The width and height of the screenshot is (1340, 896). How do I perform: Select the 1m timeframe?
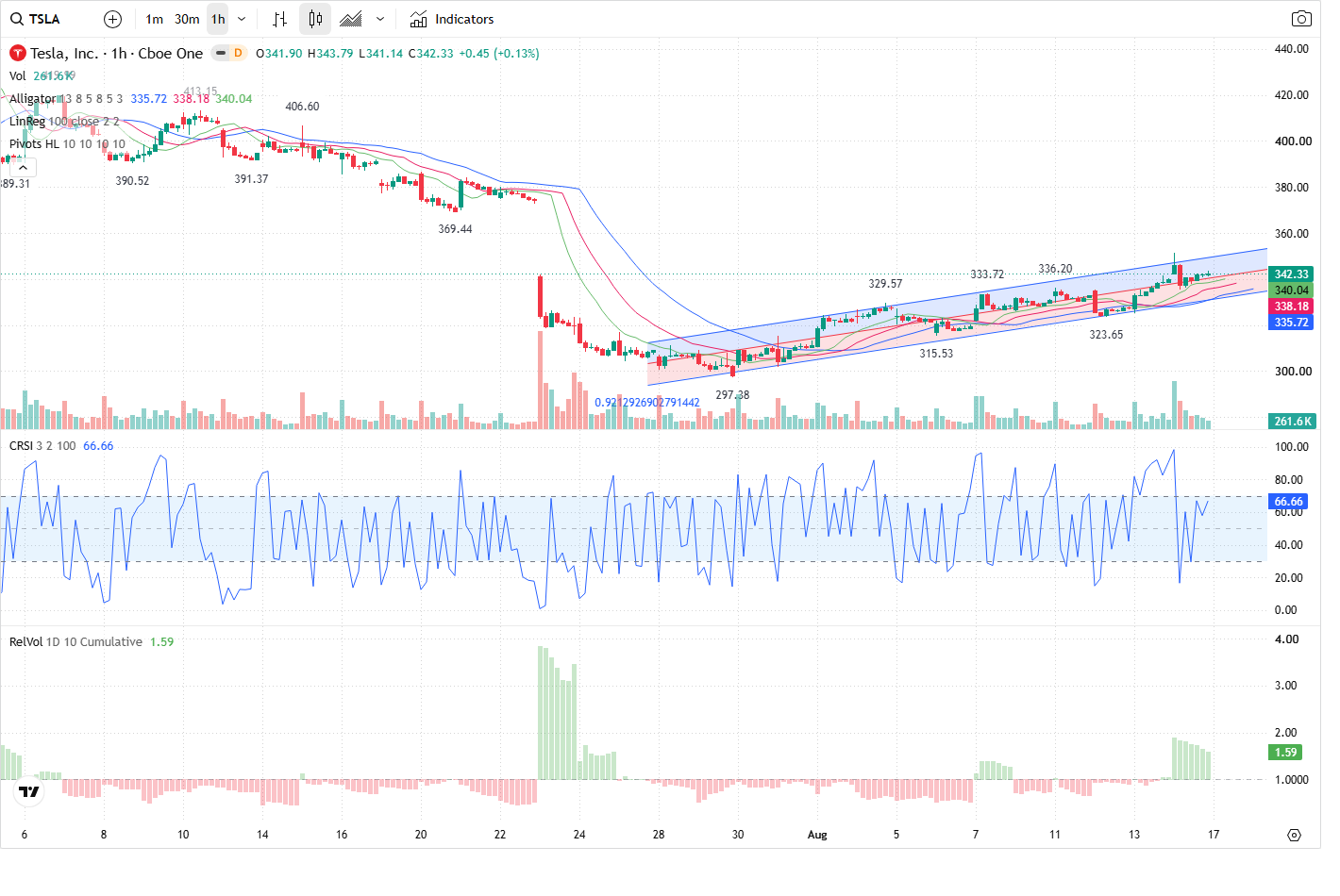click(155, 19)
